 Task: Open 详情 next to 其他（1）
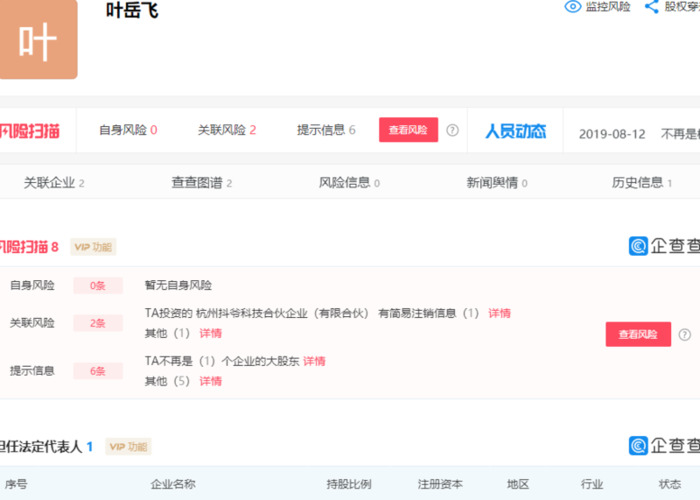point(210,333)
